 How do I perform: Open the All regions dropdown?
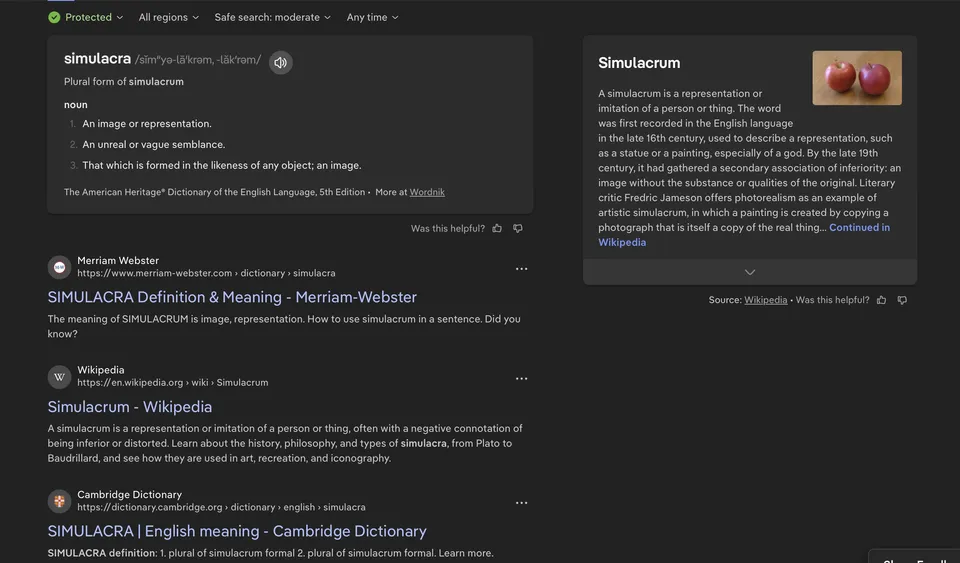click(168, 17)
